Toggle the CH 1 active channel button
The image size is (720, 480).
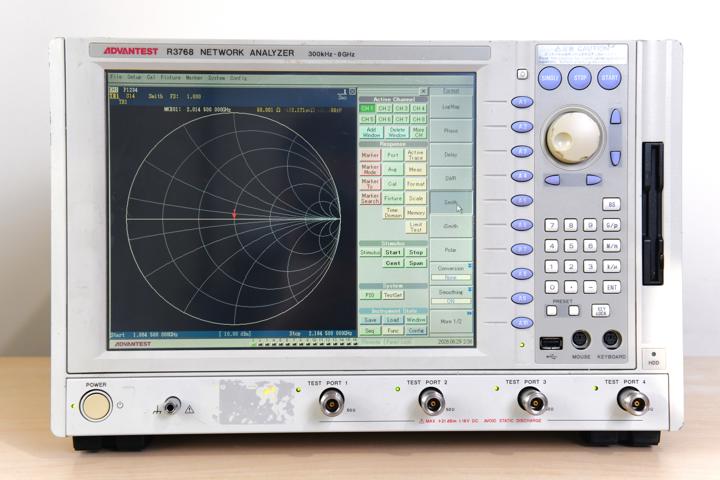point(367,108)
